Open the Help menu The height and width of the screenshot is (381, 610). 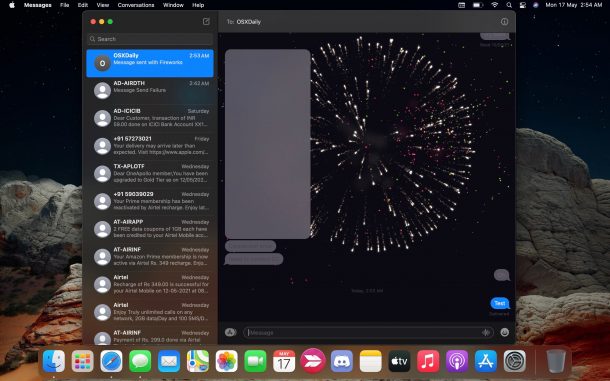[x=198, y=5]
